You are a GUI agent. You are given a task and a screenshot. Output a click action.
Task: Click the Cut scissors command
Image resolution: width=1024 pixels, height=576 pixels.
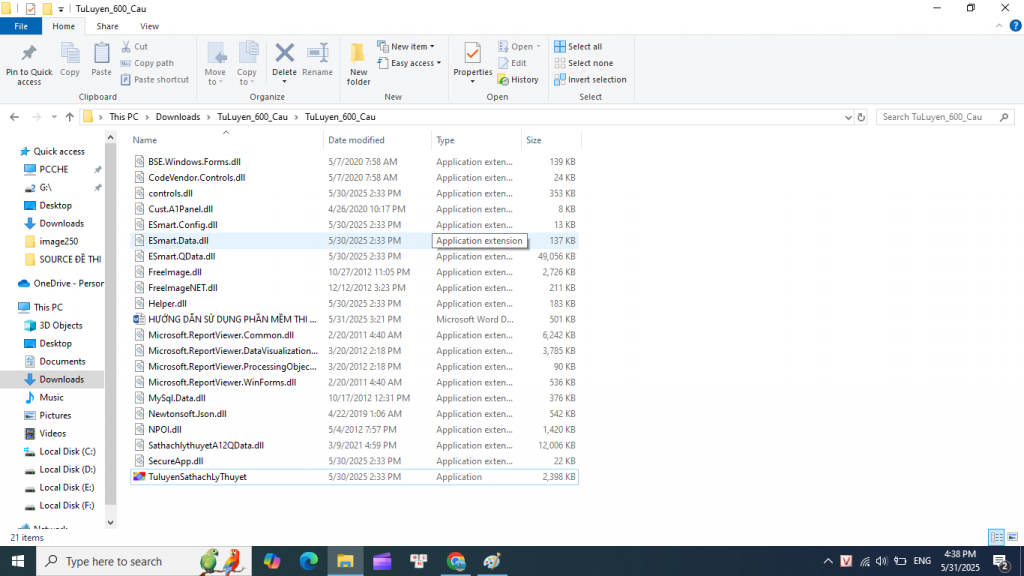click(x=135, y=47)
